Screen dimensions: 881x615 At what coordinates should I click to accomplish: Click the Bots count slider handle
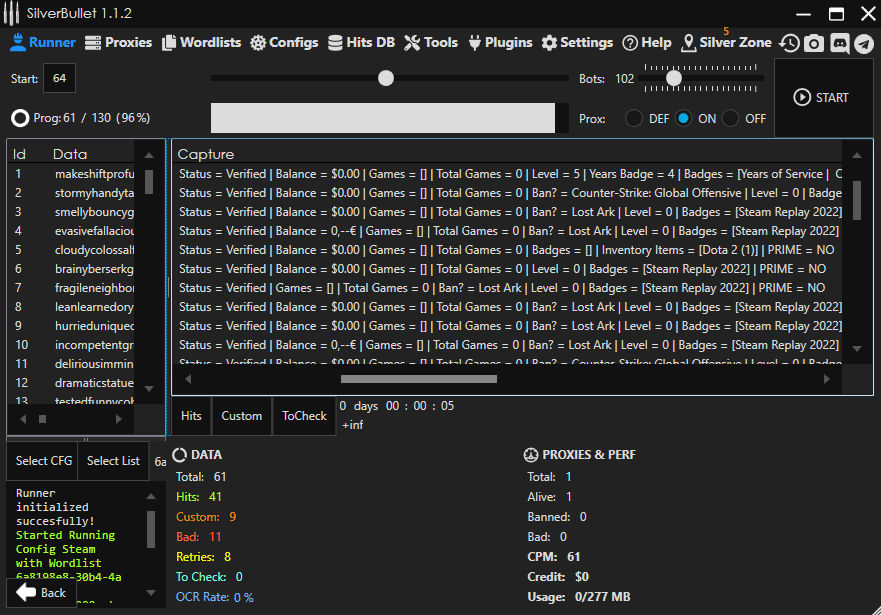674,78
